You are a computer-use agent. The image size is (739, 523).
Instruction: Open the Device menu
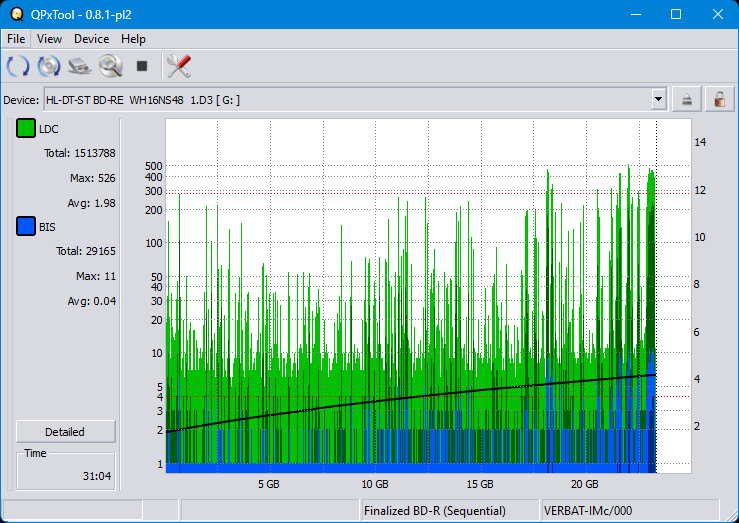(x=91, y=39)
